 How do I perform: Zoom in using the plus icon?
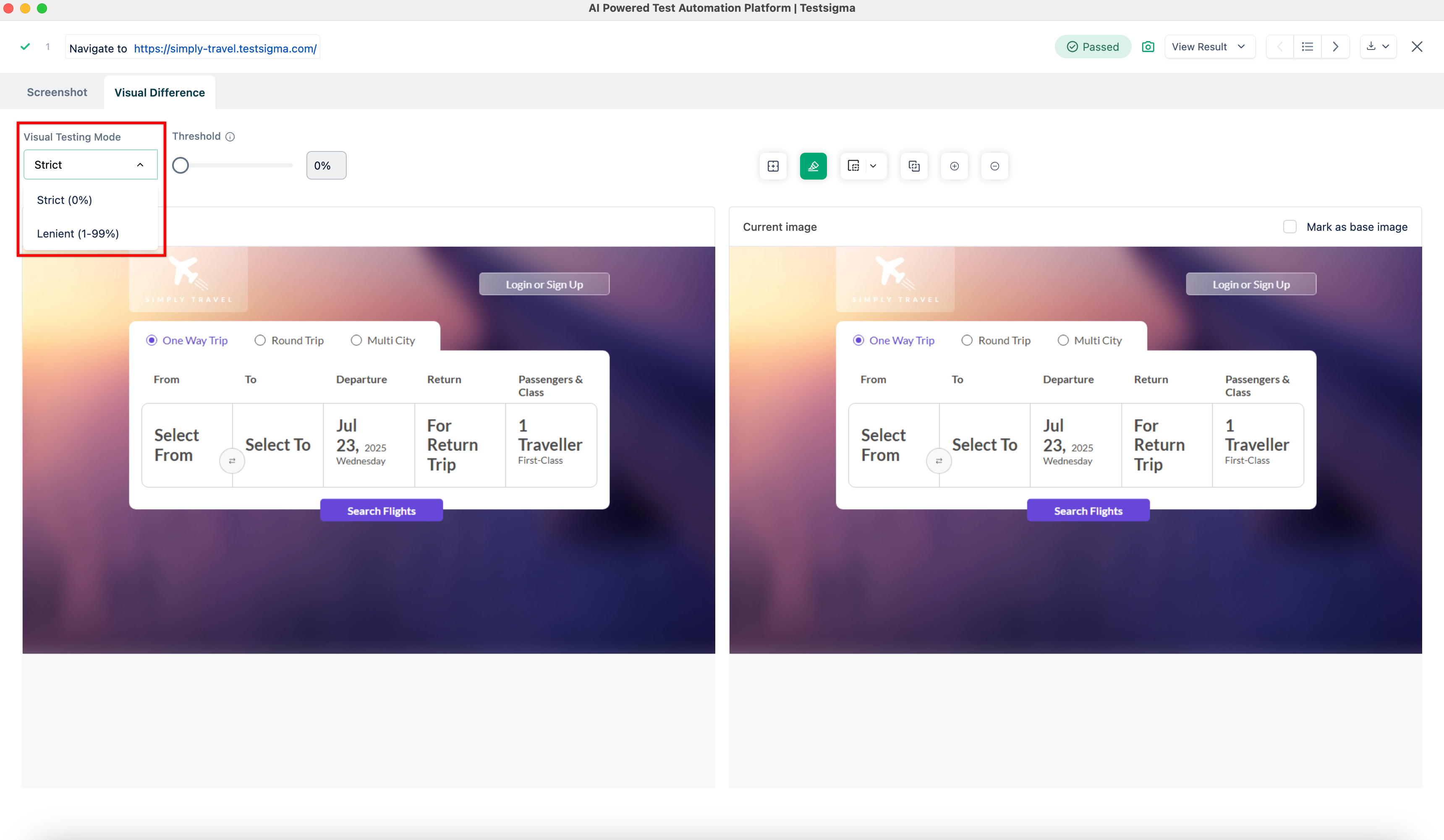(955, 166)
